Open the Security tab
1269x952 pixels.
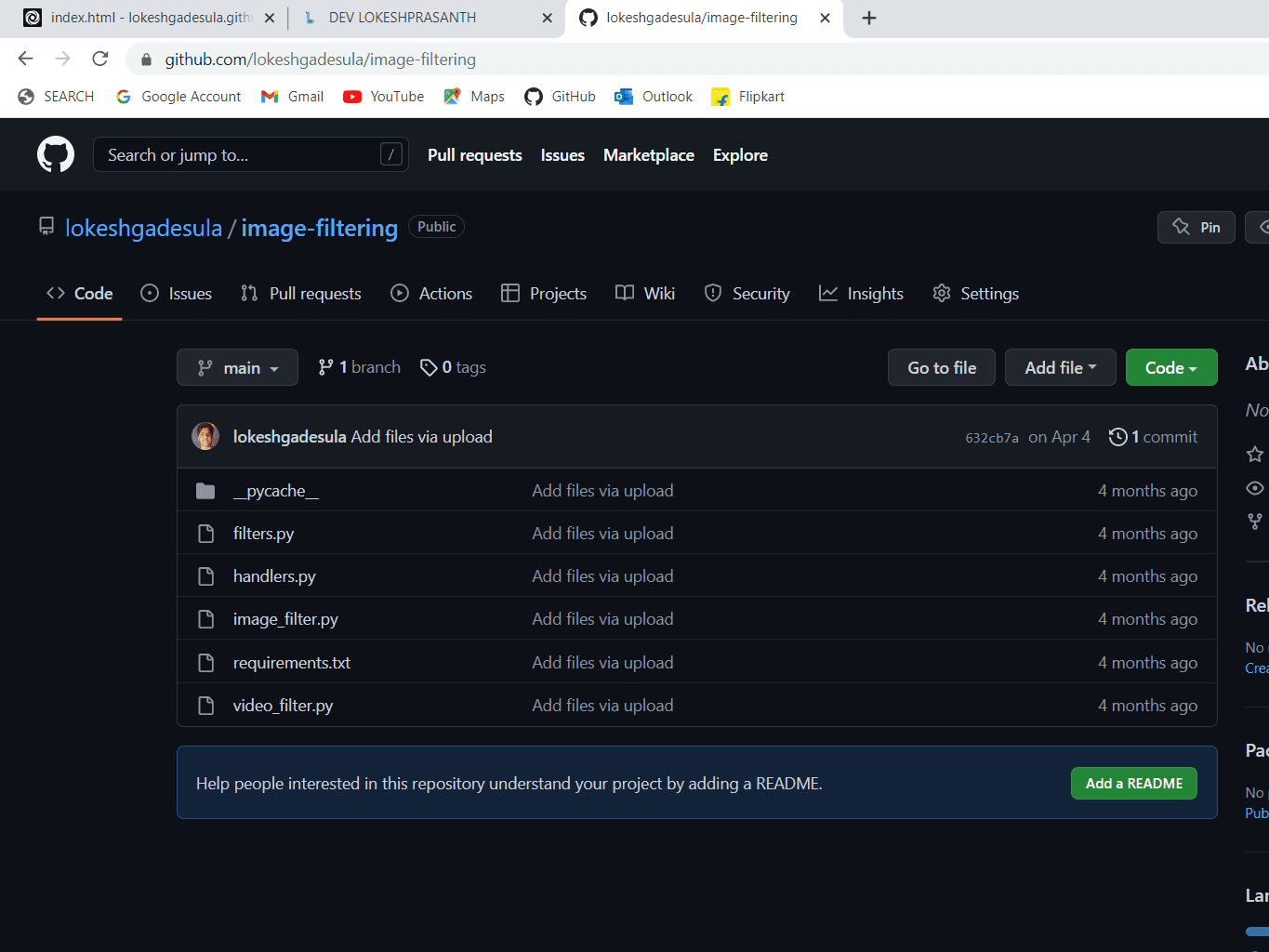[x=747, y=293]
